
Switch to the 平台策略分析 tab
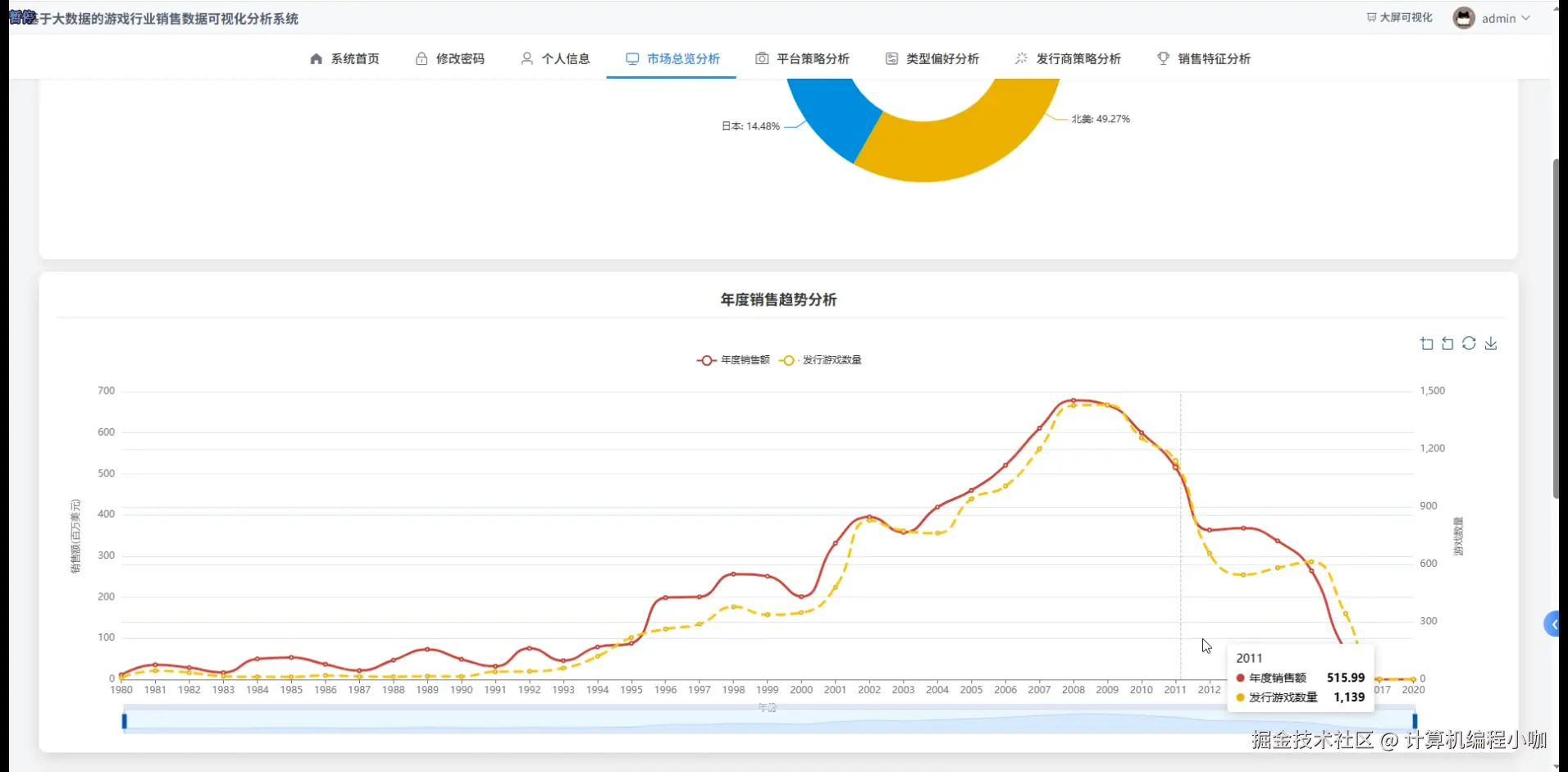pyautogui.click(x=802, y=58)
